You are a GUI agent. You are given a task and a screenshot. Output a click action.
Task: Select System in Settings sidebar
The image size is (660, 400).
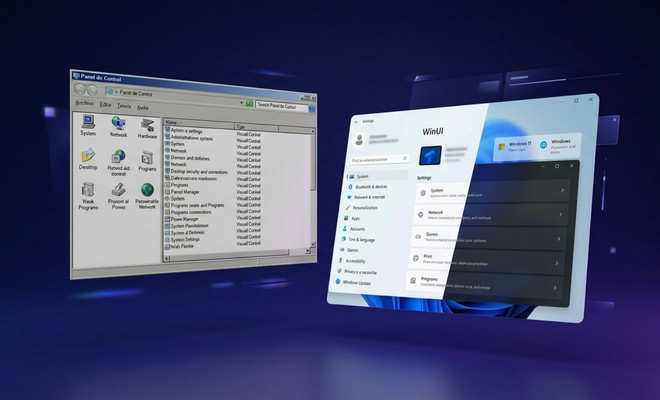click(x=377, y=176)
